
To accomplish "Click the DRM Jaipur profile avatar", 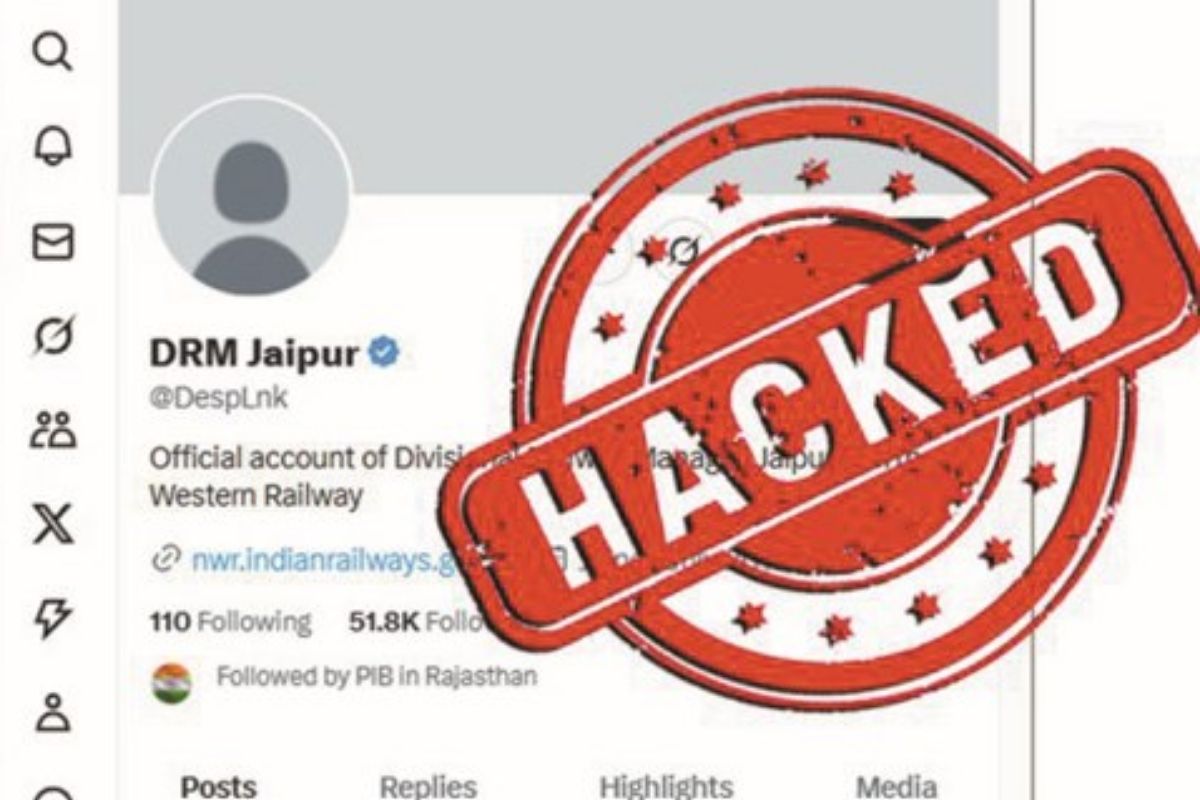I will click(x=251, y=194).
